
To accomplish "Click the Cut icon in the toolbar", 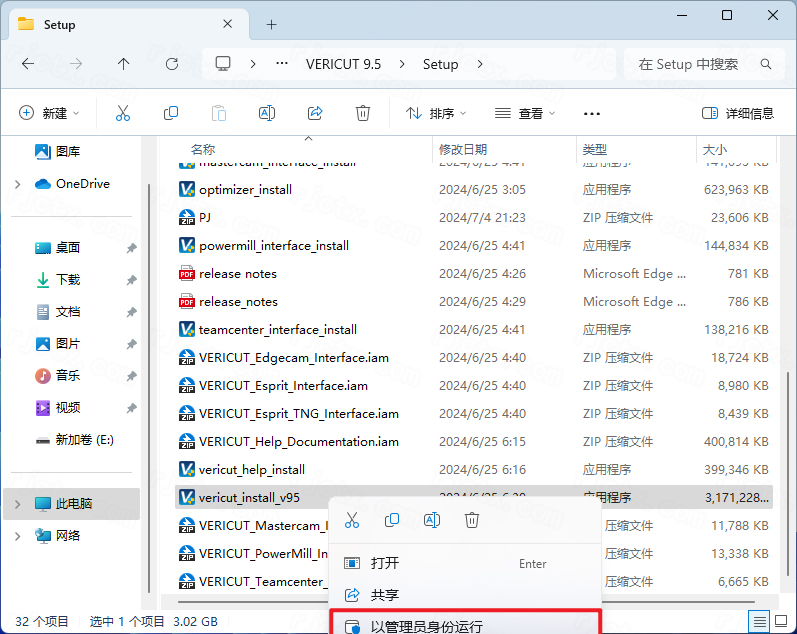I will click(122, 113).
